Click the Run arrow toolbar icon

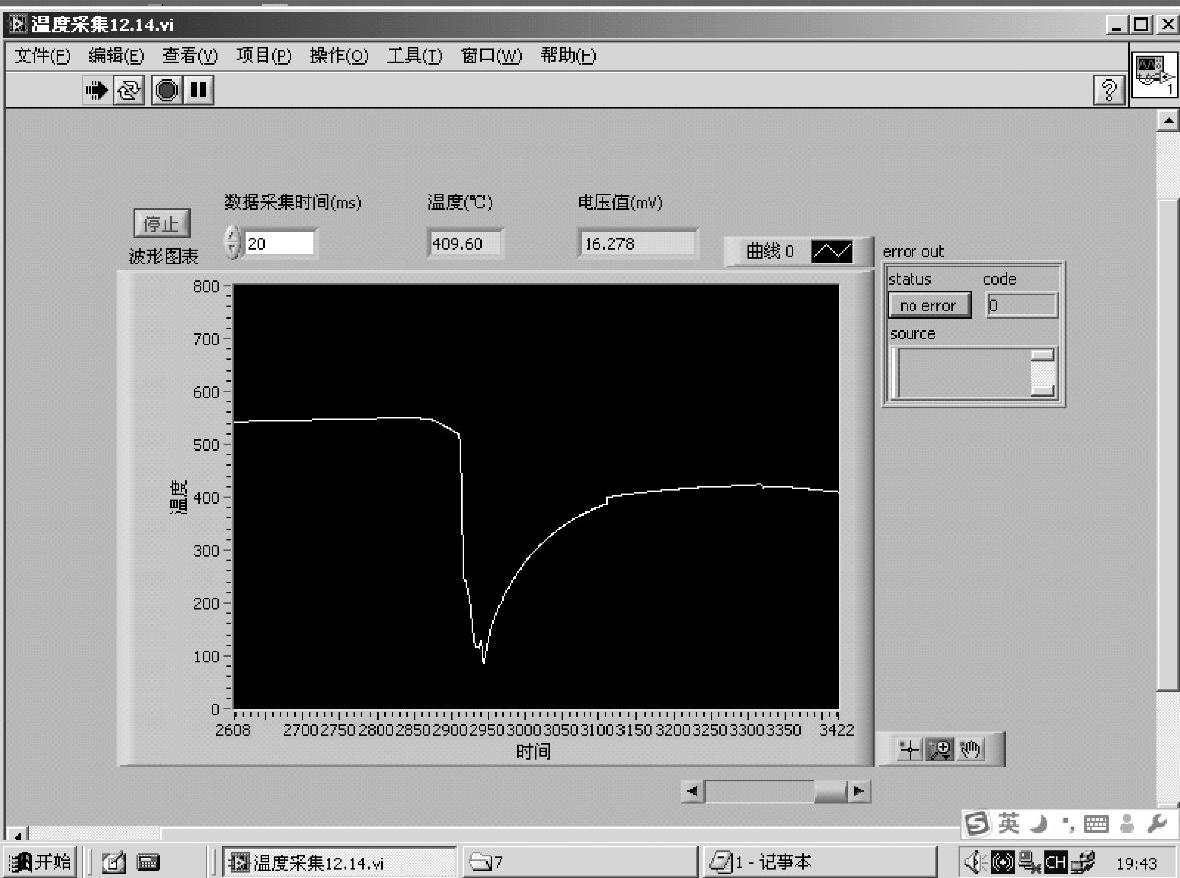[x=96, y=90]
